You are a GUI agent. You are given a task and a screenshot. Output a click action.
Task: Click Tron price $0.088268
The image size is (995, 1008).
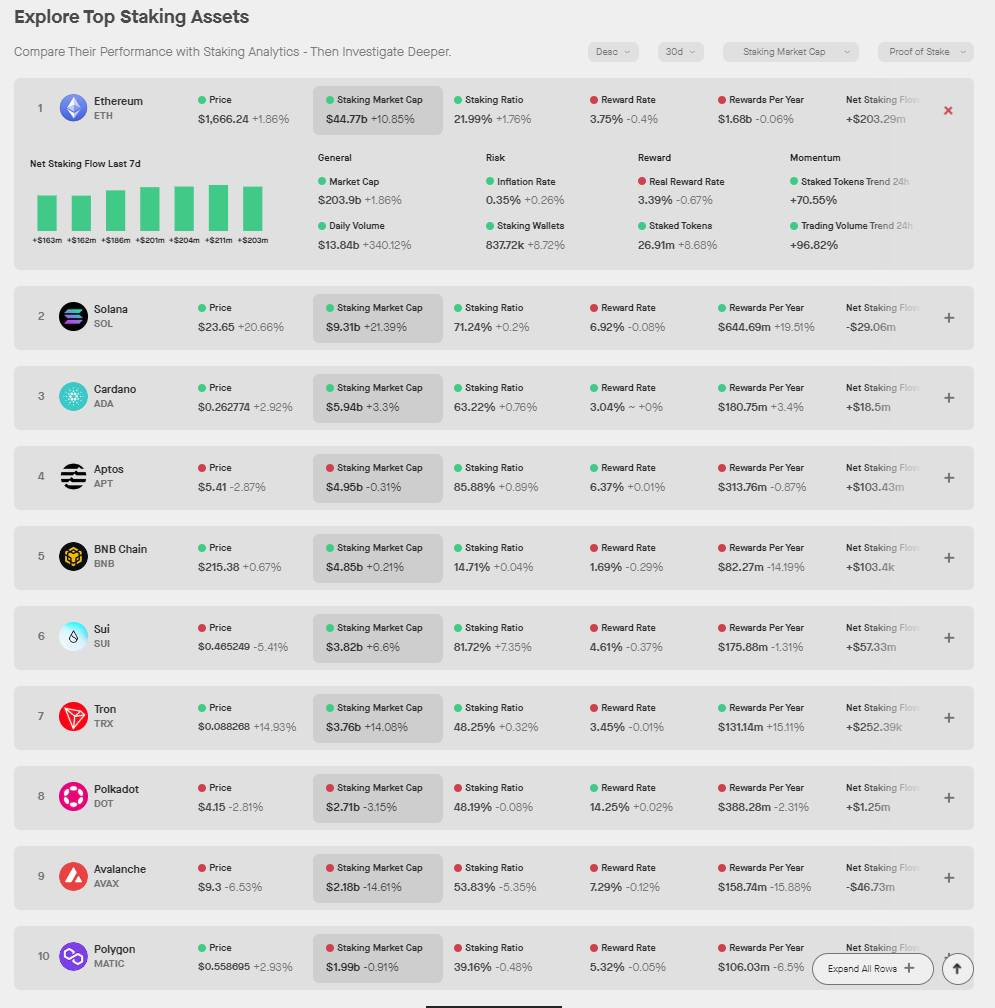pos(224,727)
